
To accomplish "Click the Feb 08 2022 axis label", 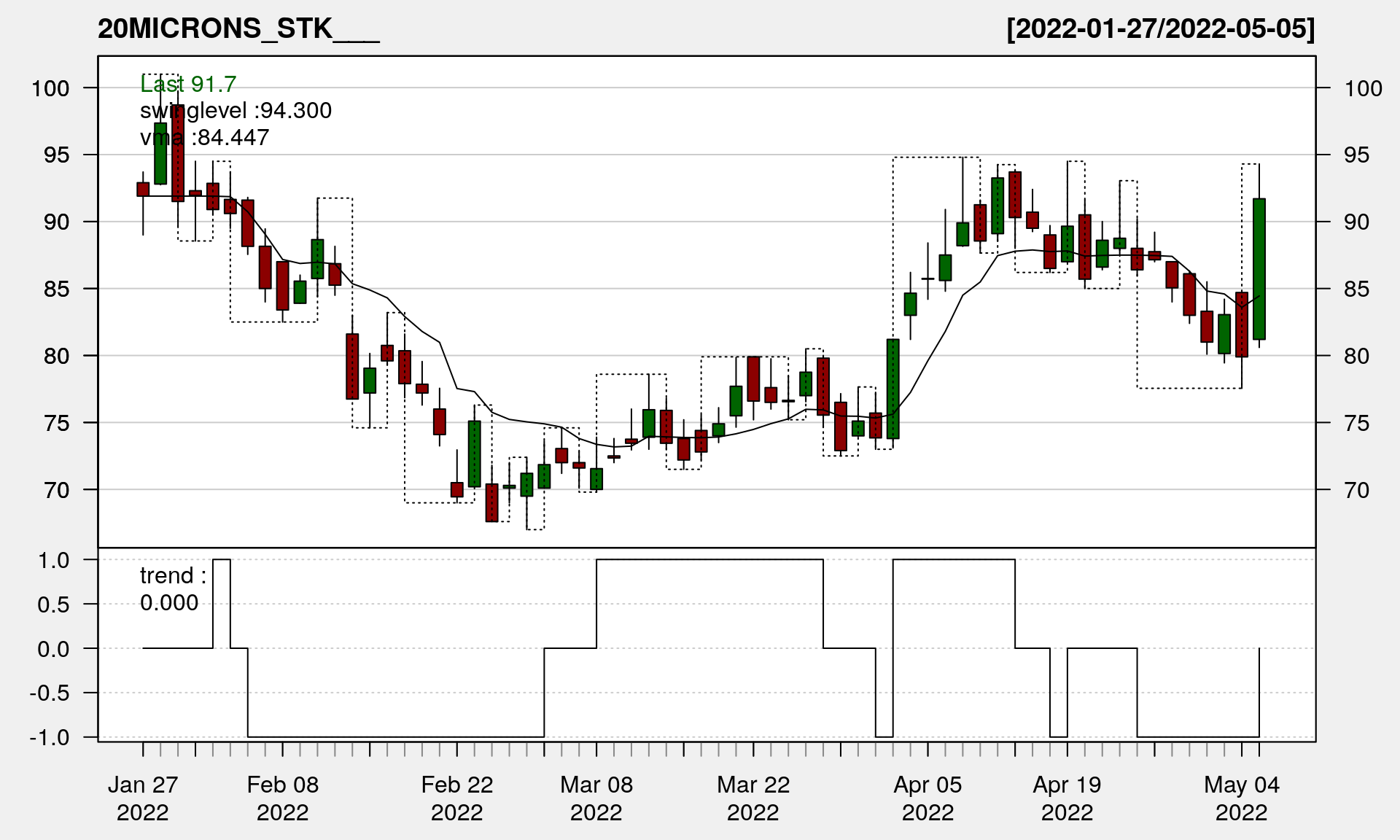I will click(282, 798).
